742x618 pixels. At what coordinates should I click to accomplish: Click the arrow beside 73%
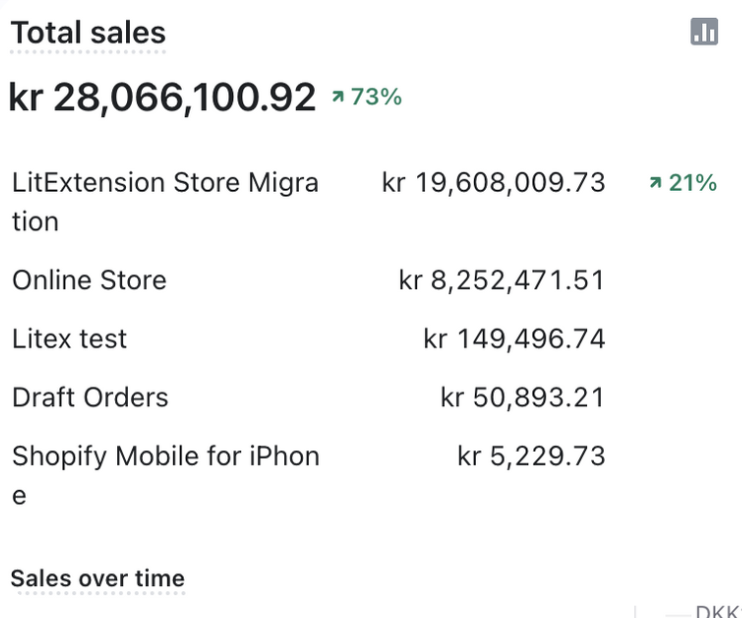click(338, 97)
